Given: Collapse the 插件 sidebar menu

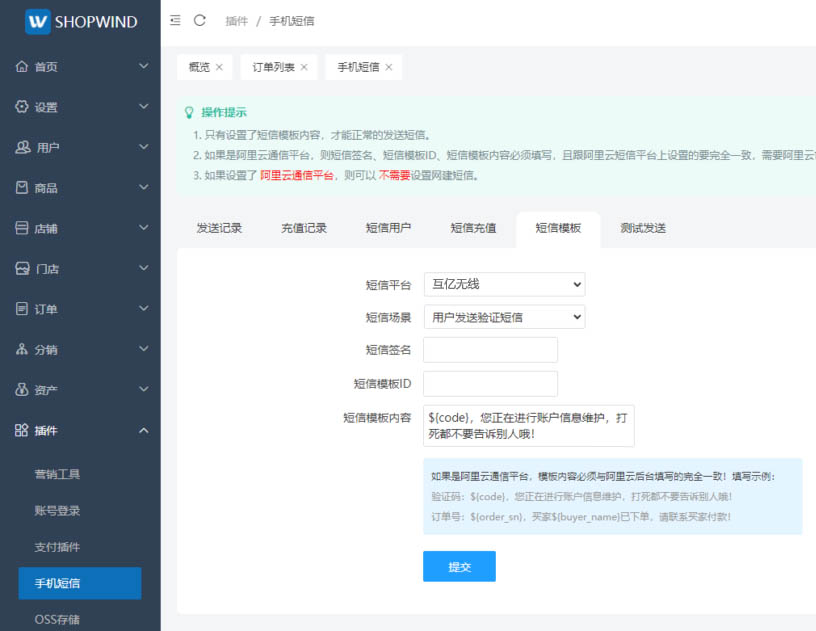Looking at the screenshot, I should click(143, 430).
